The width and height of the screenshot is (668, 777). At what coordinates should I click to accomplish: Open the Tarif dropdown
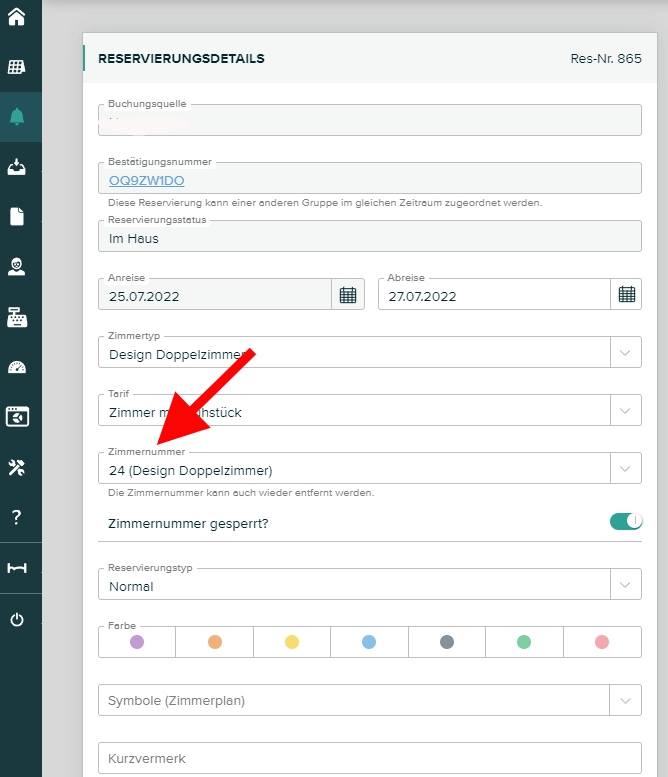[x=625, y=410]
